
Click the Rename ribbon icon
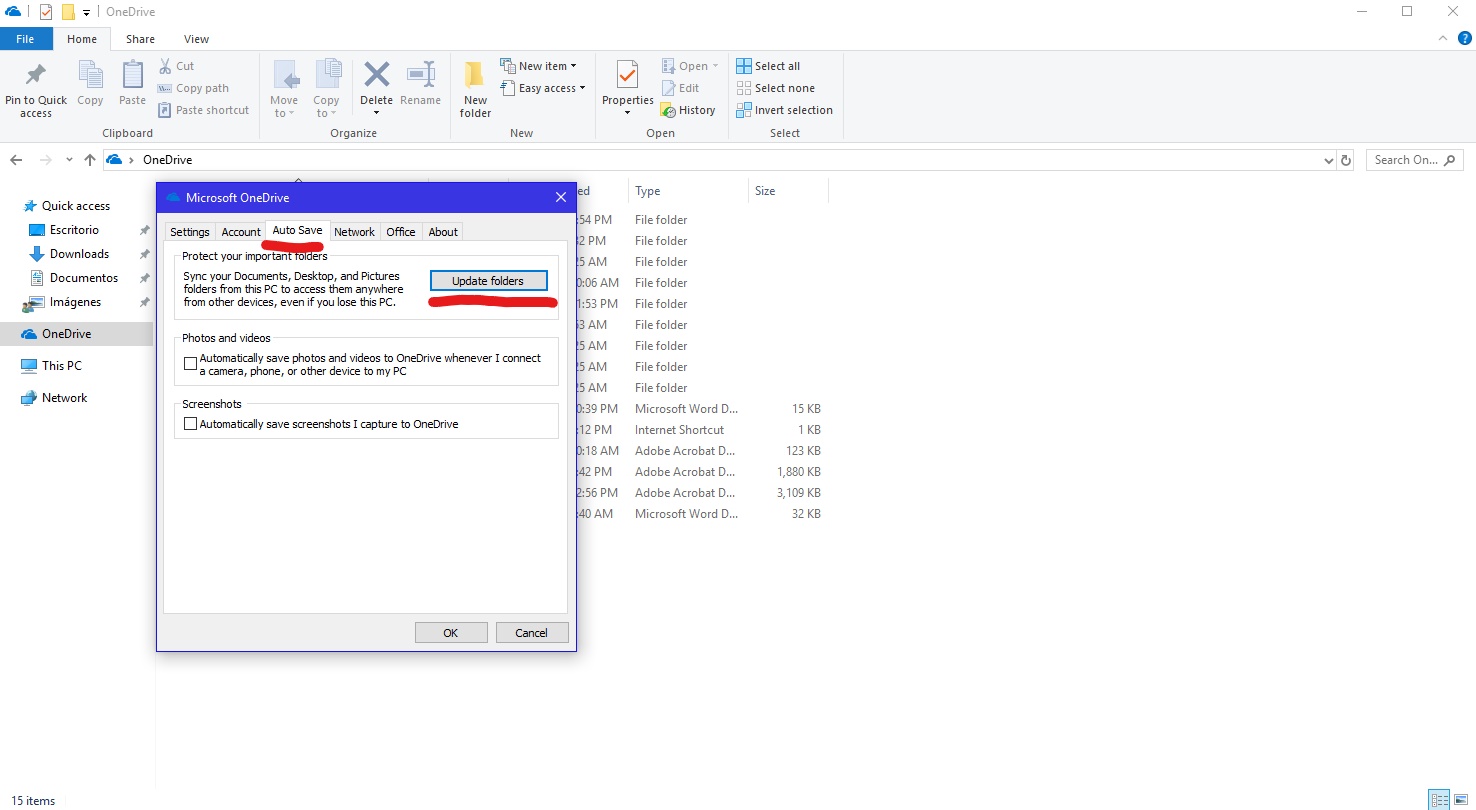[x=420, y=84]
